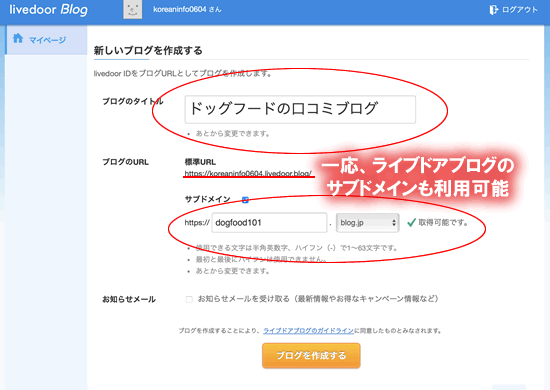Click the ブログを作成する button

click(x=311, y=356)
